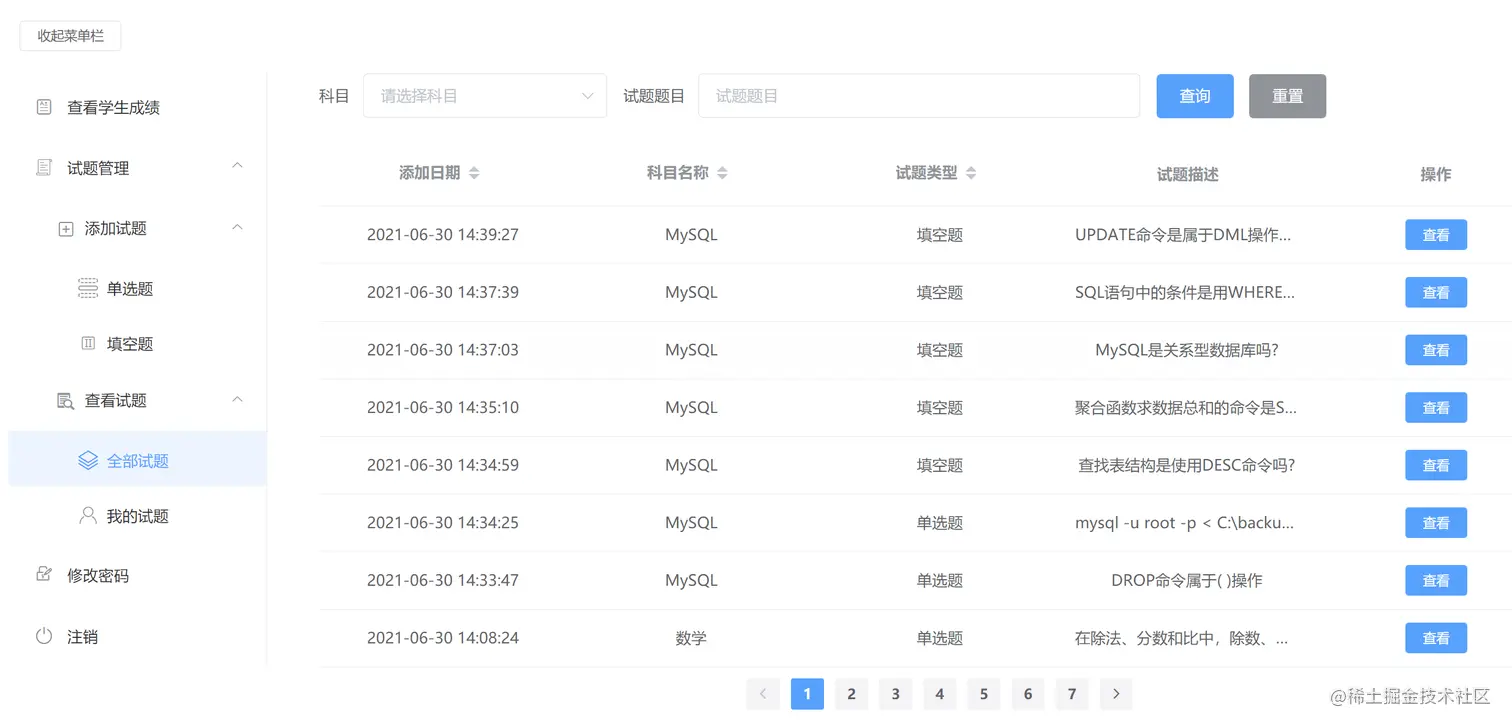Click the date 2021-06-30 14:39:27
Viewport: 1512px width, 728px height.
(443, 235)
